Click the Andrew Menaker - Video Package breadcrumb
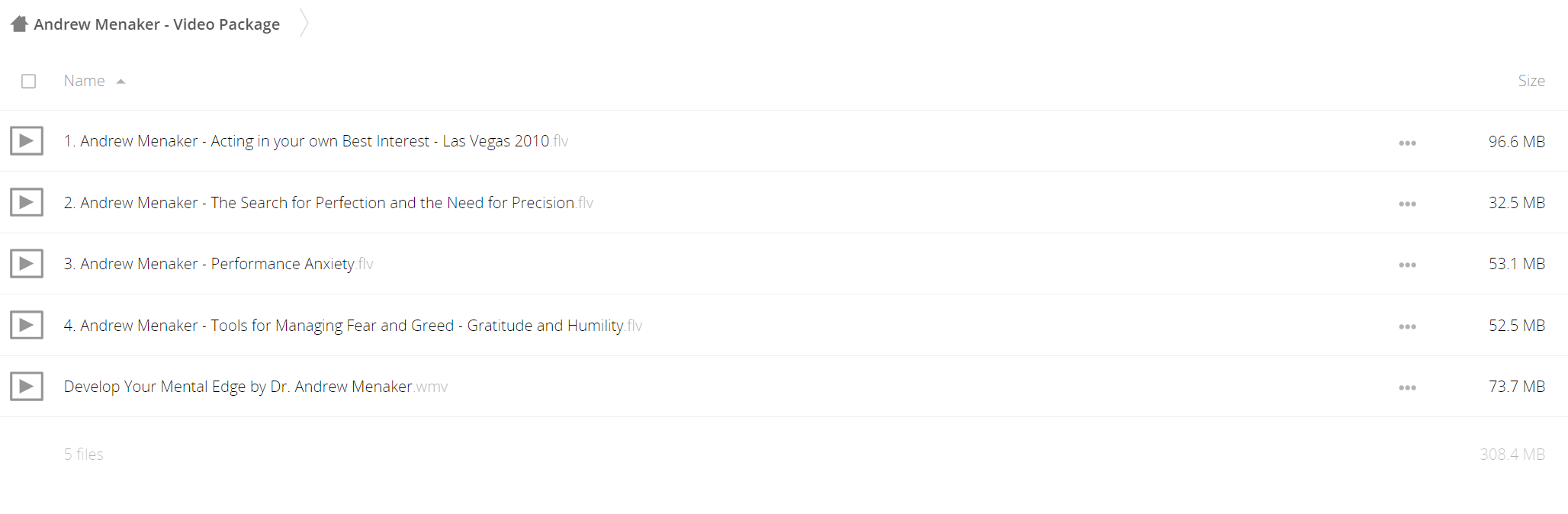 coord(157,24)
